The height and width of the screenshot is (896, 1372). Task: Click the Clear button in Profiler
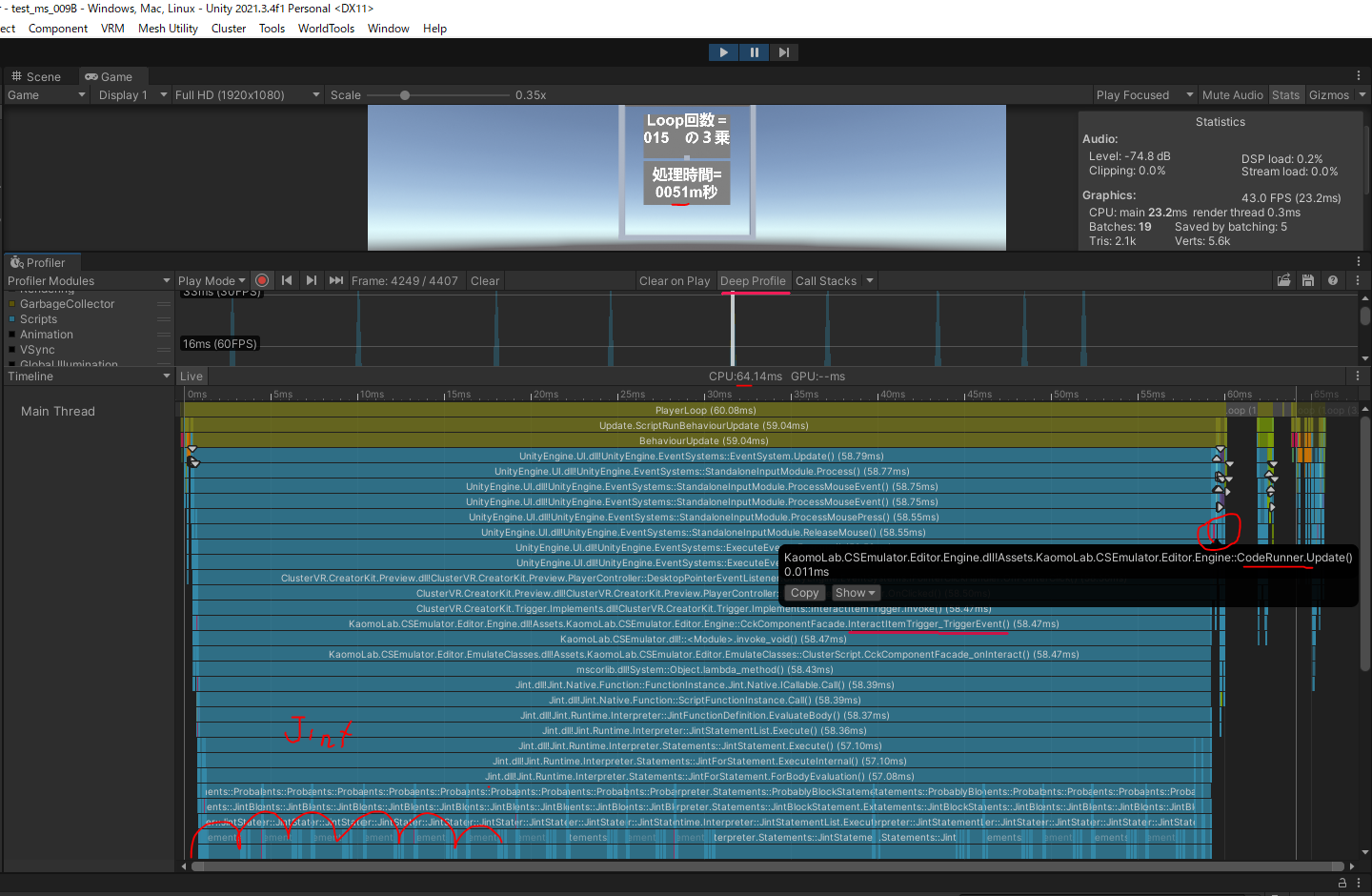(x=485, y=280)
